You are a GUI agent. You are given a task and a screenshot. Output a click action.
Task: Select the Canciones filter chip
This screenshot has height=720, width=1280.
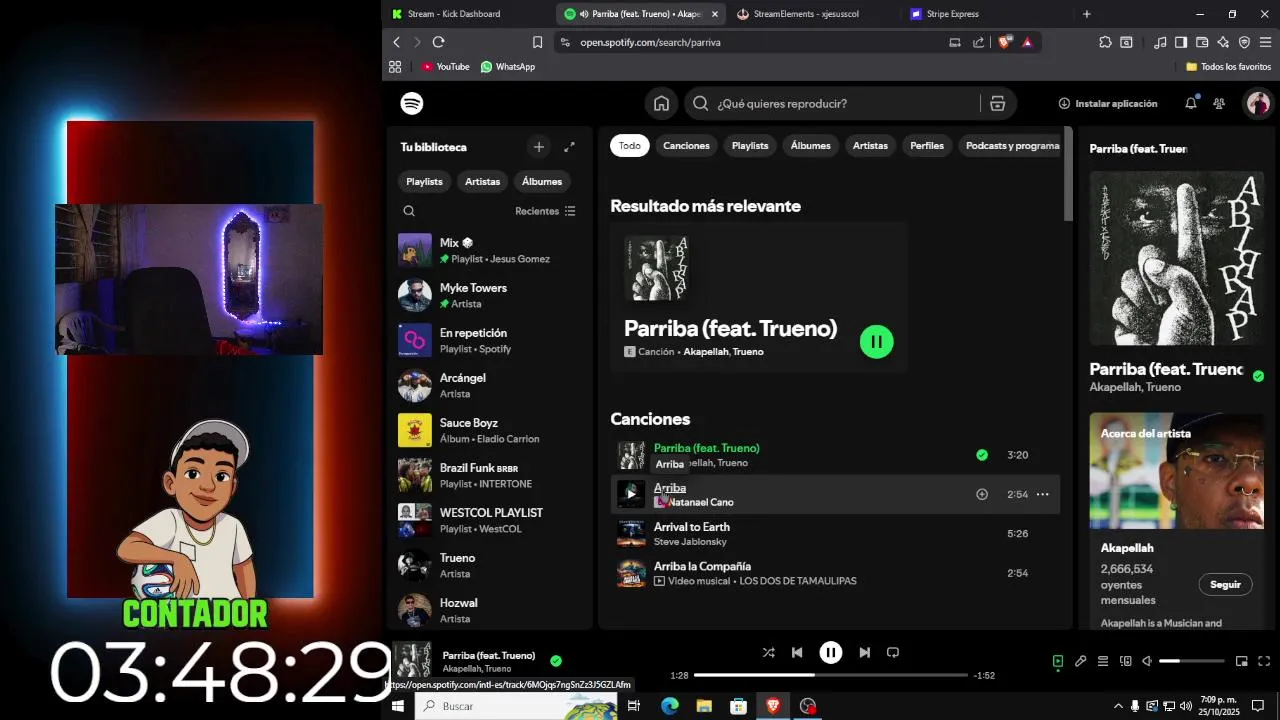pos(686,146)
